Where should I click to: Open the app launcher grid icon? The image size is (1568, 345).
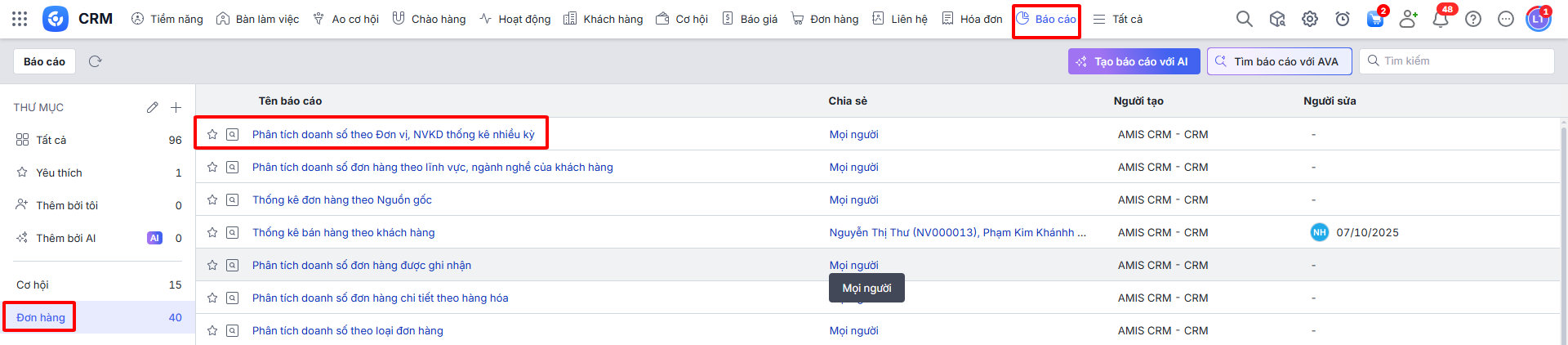(20, 19)
